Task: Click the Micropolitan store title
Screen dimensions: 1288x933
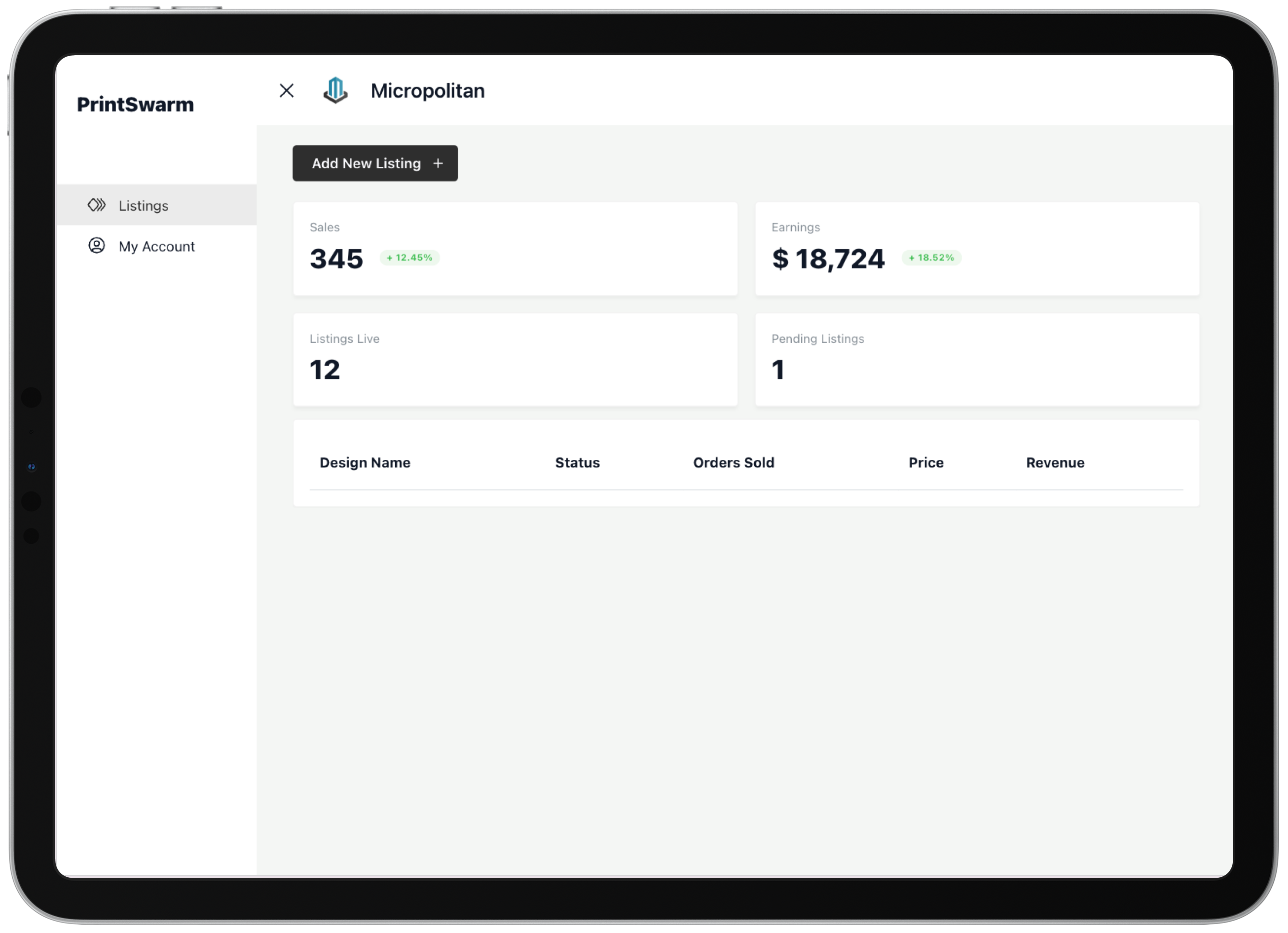Action: pos(427,91)
